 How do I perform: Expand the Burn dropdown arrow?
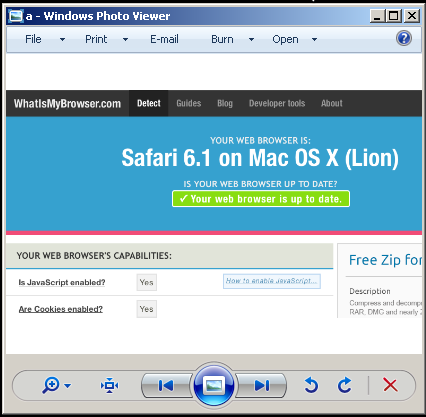pos(251,40)
